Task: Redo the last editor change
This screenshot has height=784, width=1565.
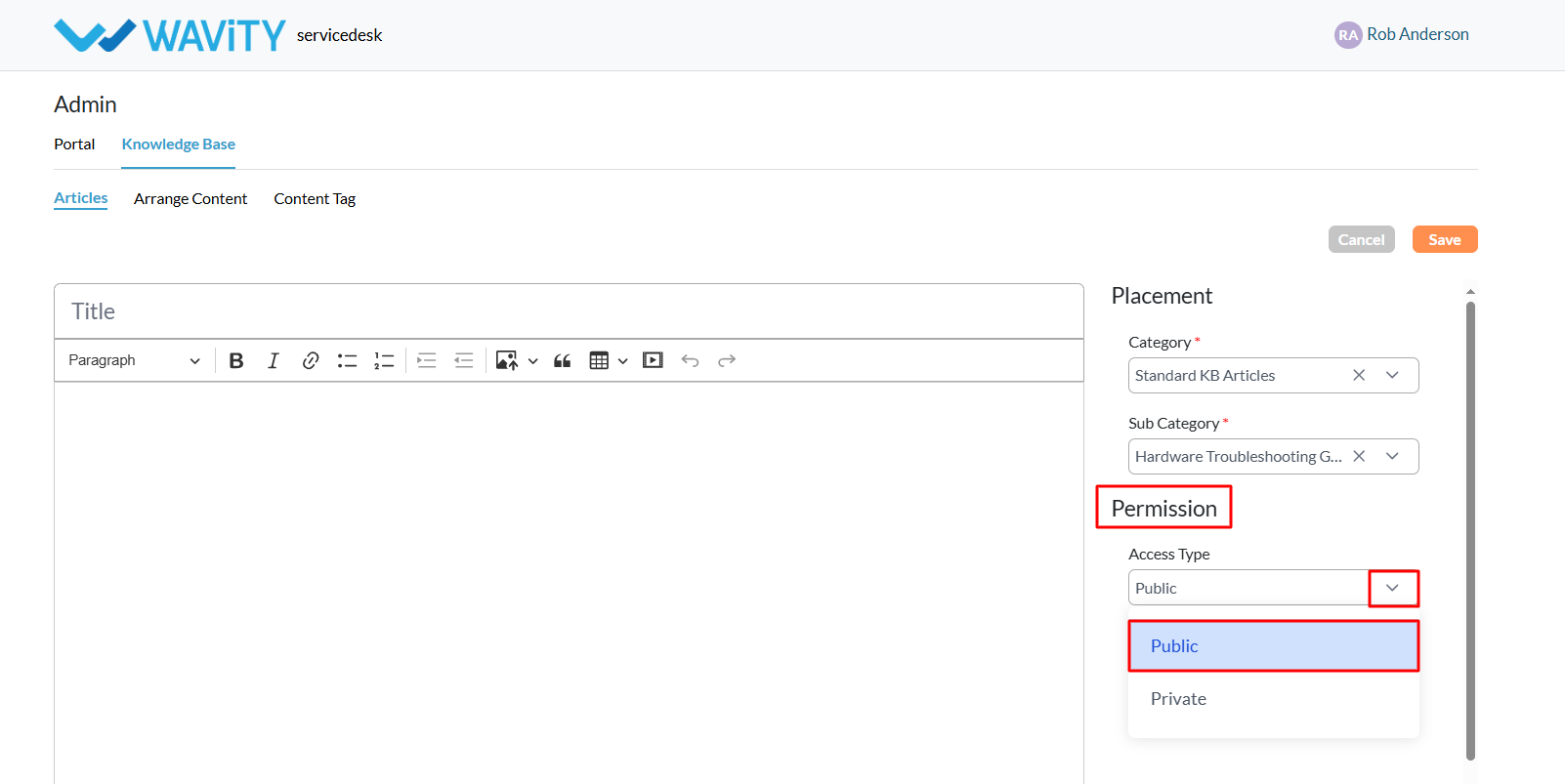Action: click(x=727, y=360)
